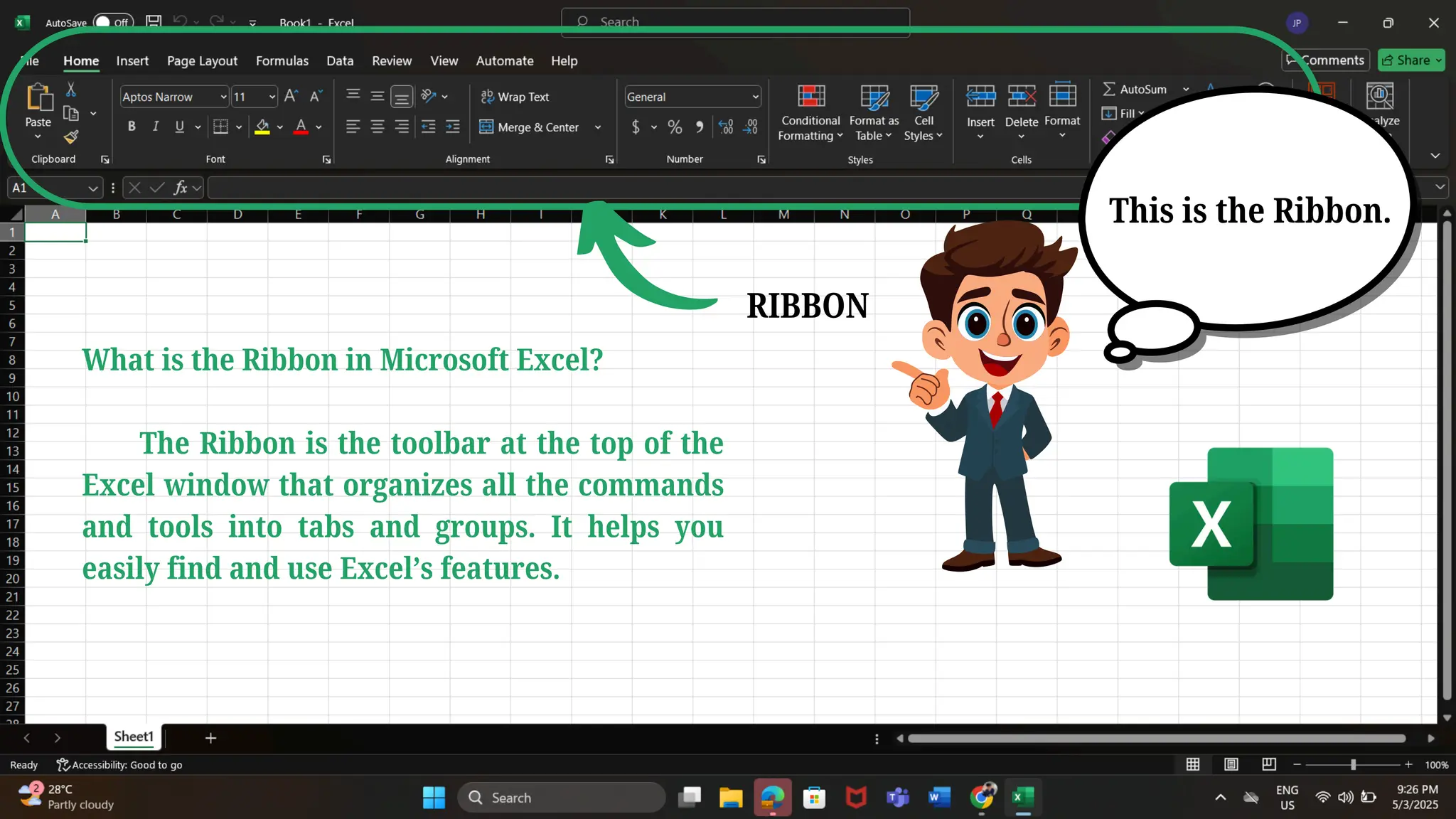Apply Accounting dollar format

[636, 127]
